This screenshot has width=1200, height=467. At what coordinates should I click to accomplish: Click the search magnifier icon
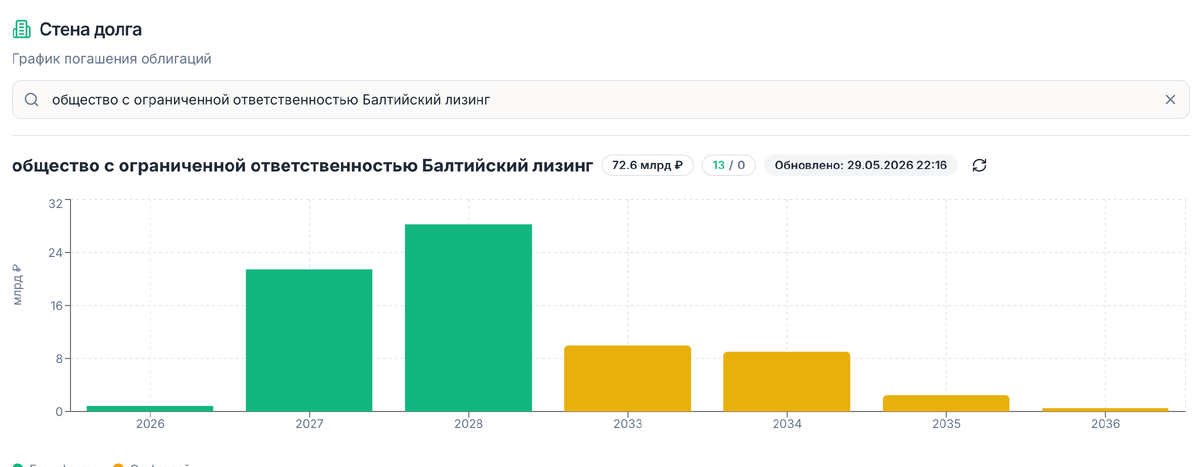(x=31, y=100)
